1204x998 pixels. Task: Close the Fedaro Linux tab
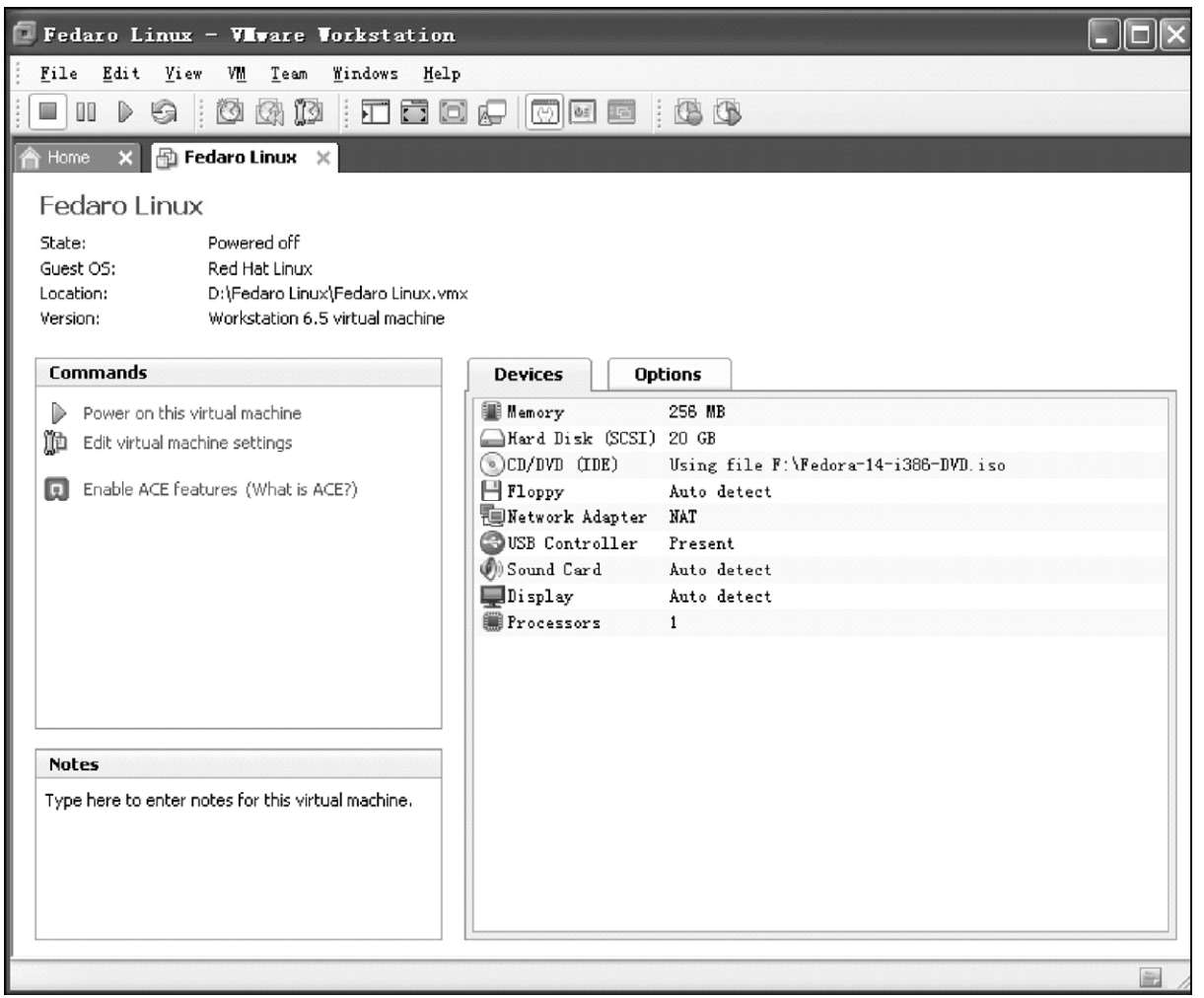coord(322,158)
